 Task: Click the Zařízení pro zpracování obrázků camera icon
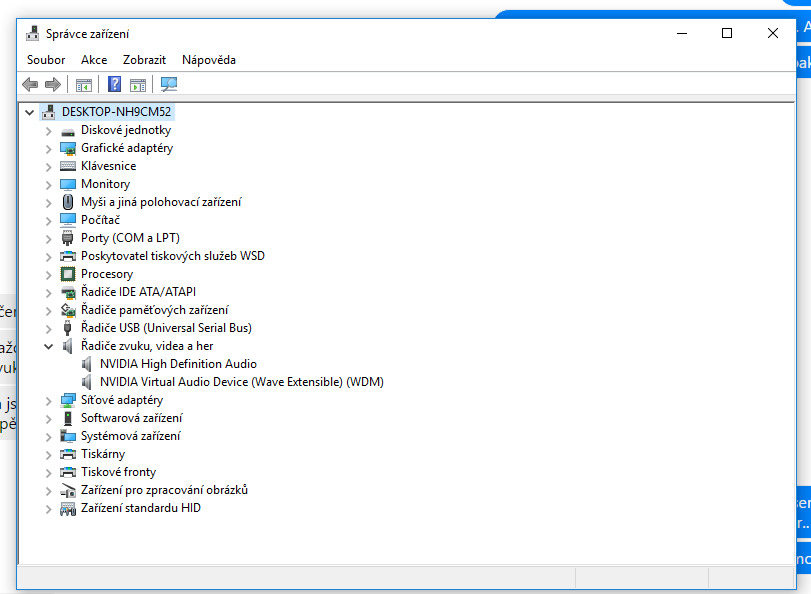[x=68, y=490]
